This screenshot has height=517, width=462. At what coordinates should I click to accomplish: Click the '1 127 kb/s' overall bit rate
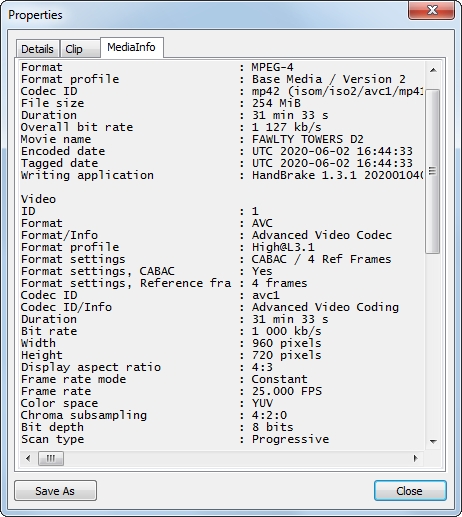click(287, 127)
